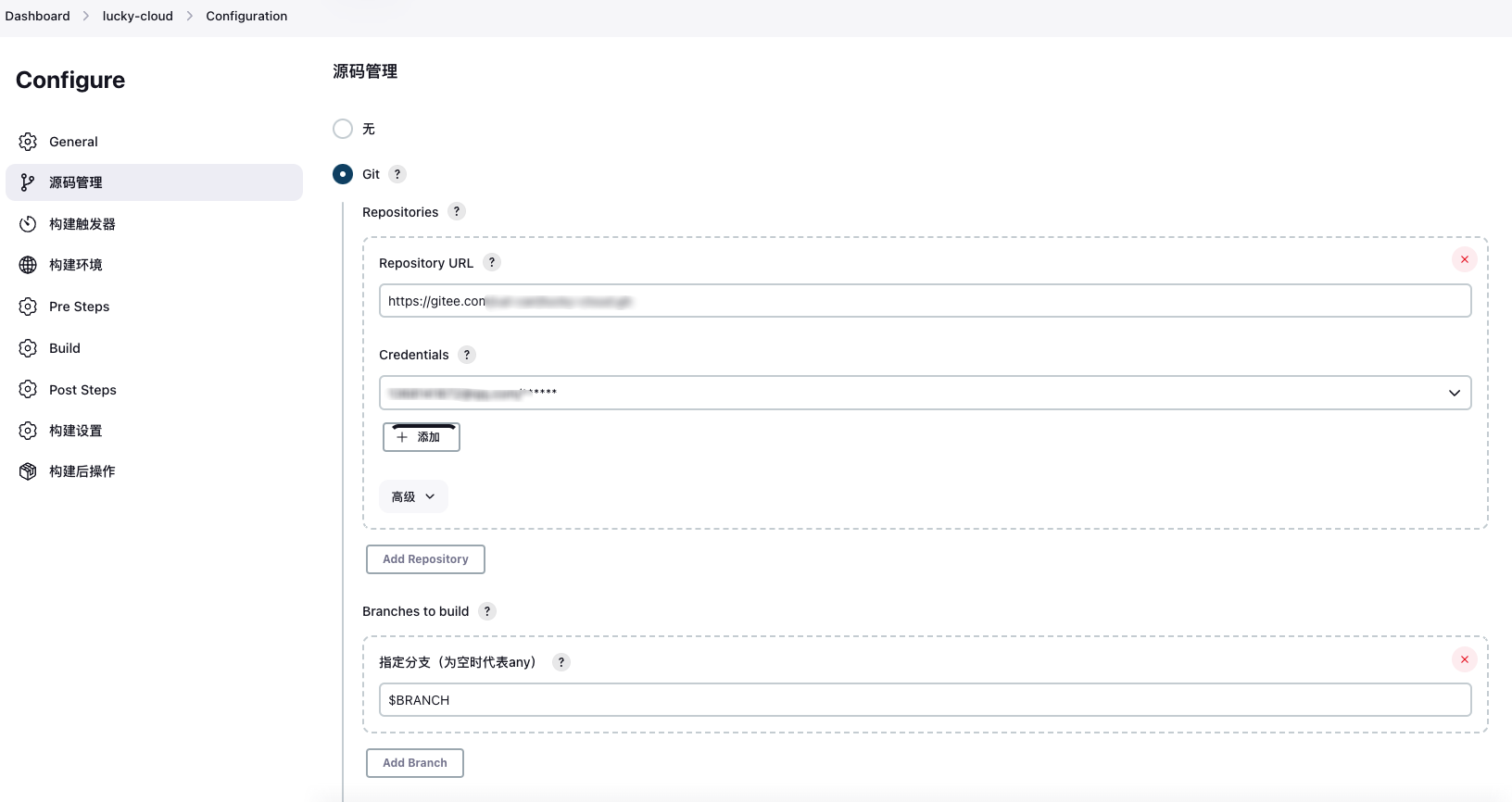Go to the 构建后操作 section

click(154, 471)
